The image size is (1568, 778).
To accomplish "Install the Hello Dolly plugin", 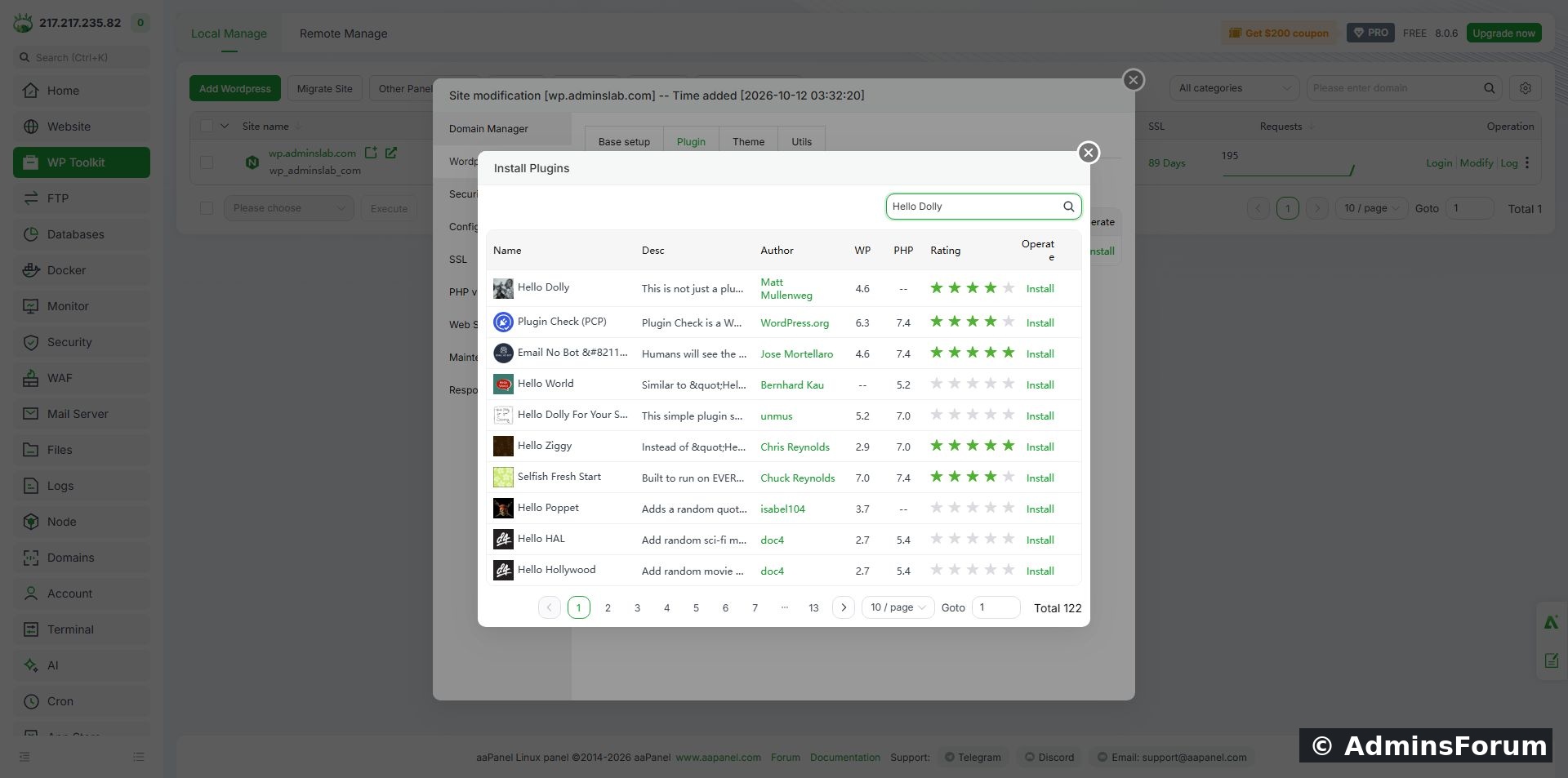I will click(x=1040, y=288).
